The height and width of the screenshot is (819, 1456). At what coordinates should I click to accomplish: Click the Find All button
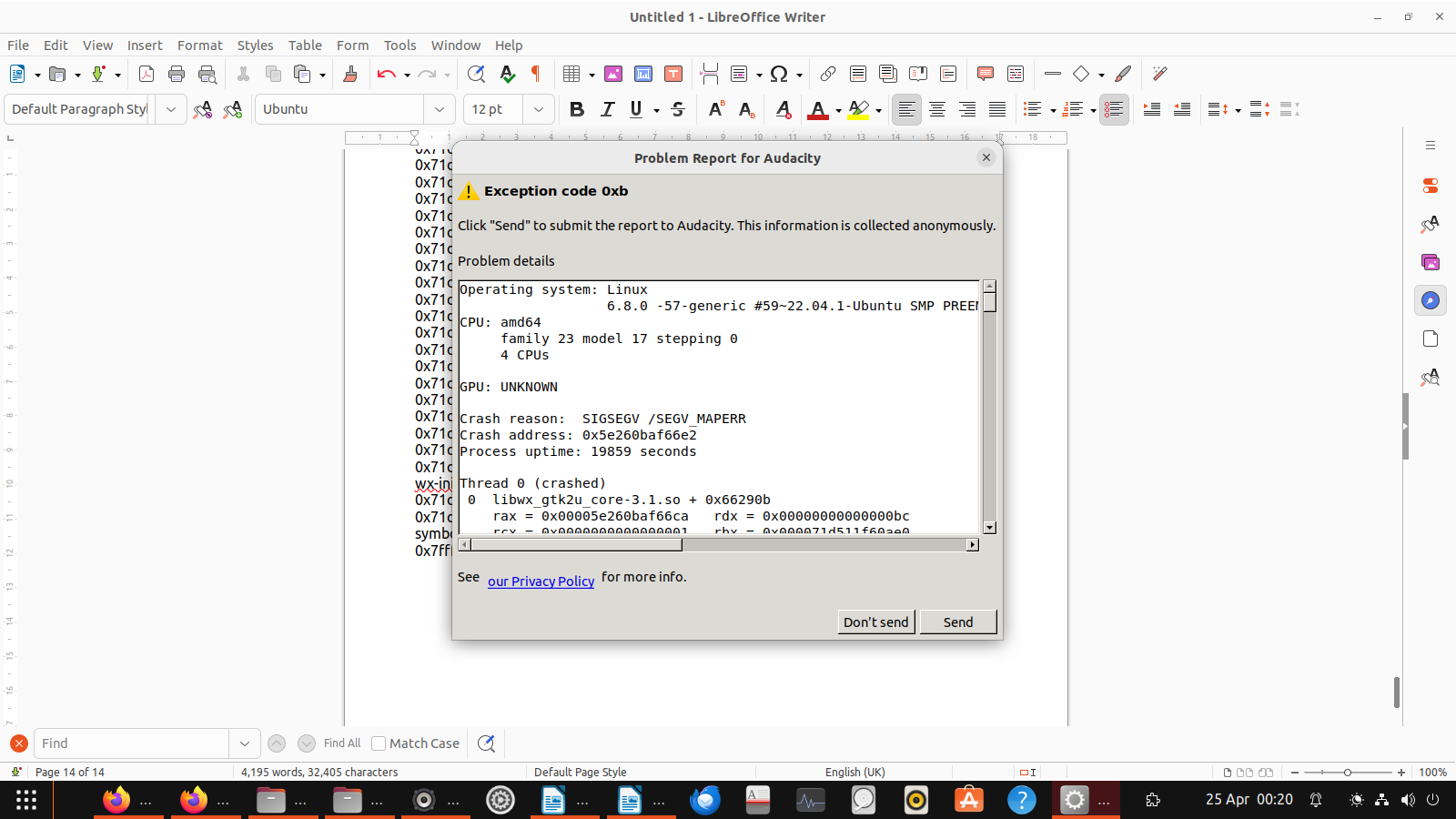342,743
